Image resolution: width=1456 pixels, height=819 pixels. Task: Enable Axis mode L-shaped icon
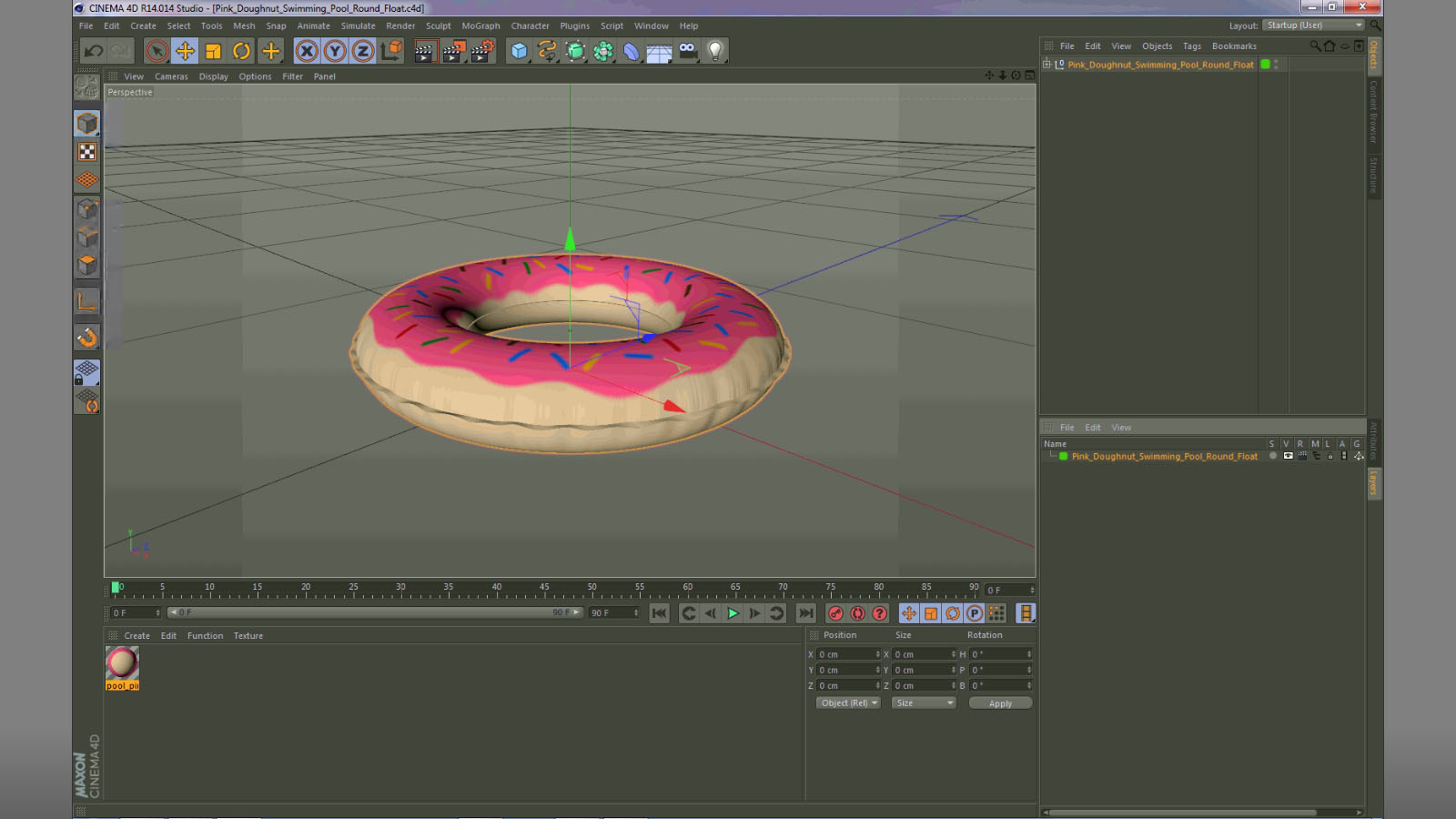[87, 301]
